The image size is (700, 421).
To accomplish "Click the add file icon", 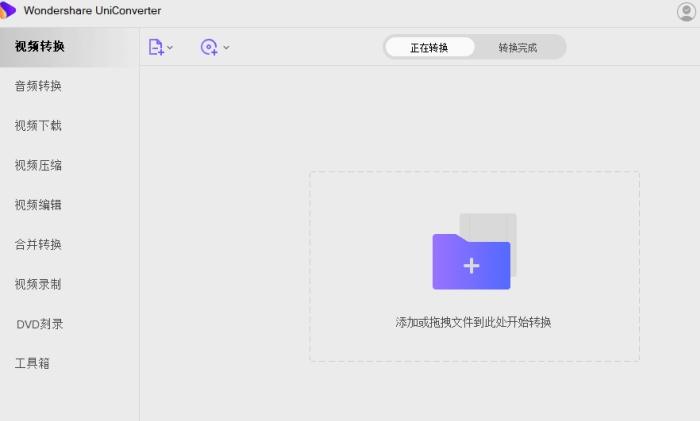I will (x=156, y=47).
